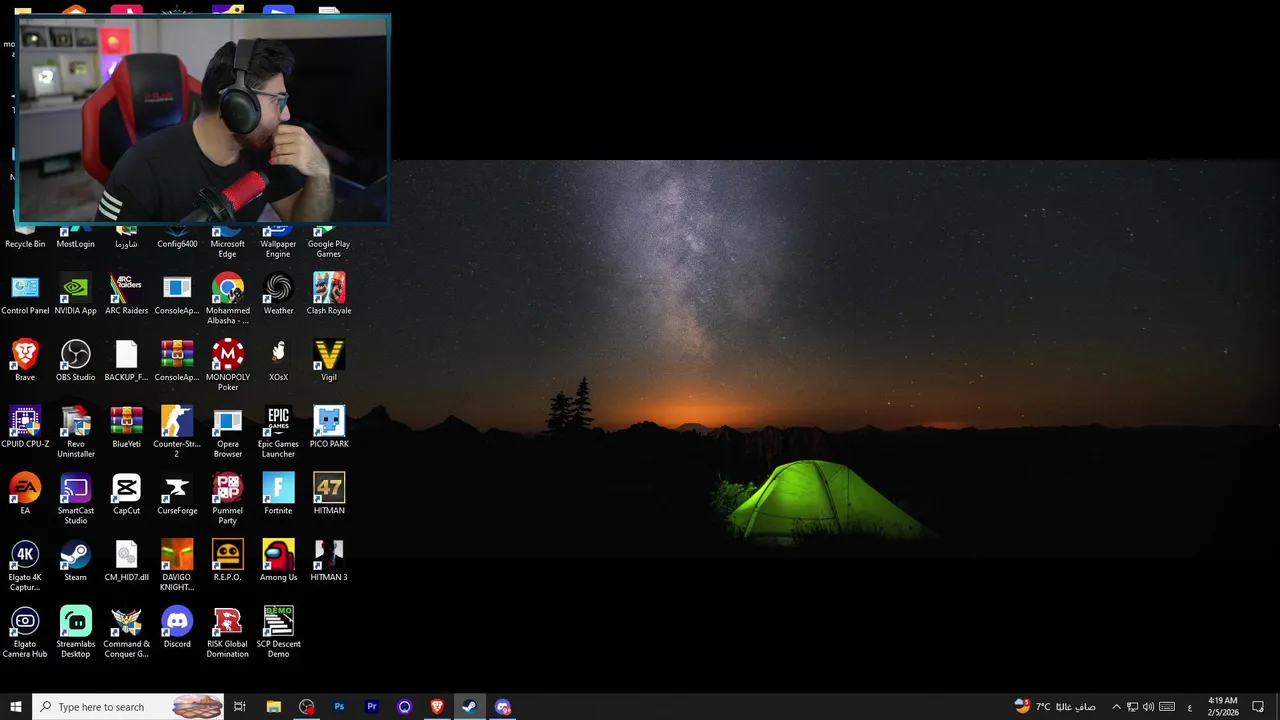1280x720 pixels.
Task: Open Photoshop from the taskbar
Action: point(339,707)
